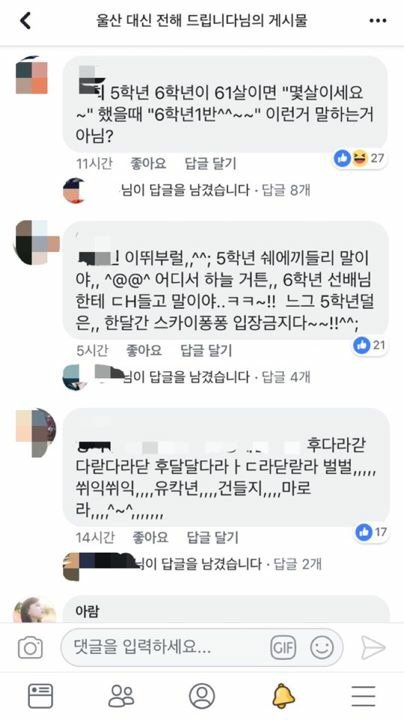Open the emoji smiley picker
The width and height of the screenshot is (404, 720).
(x=322, y=648)
